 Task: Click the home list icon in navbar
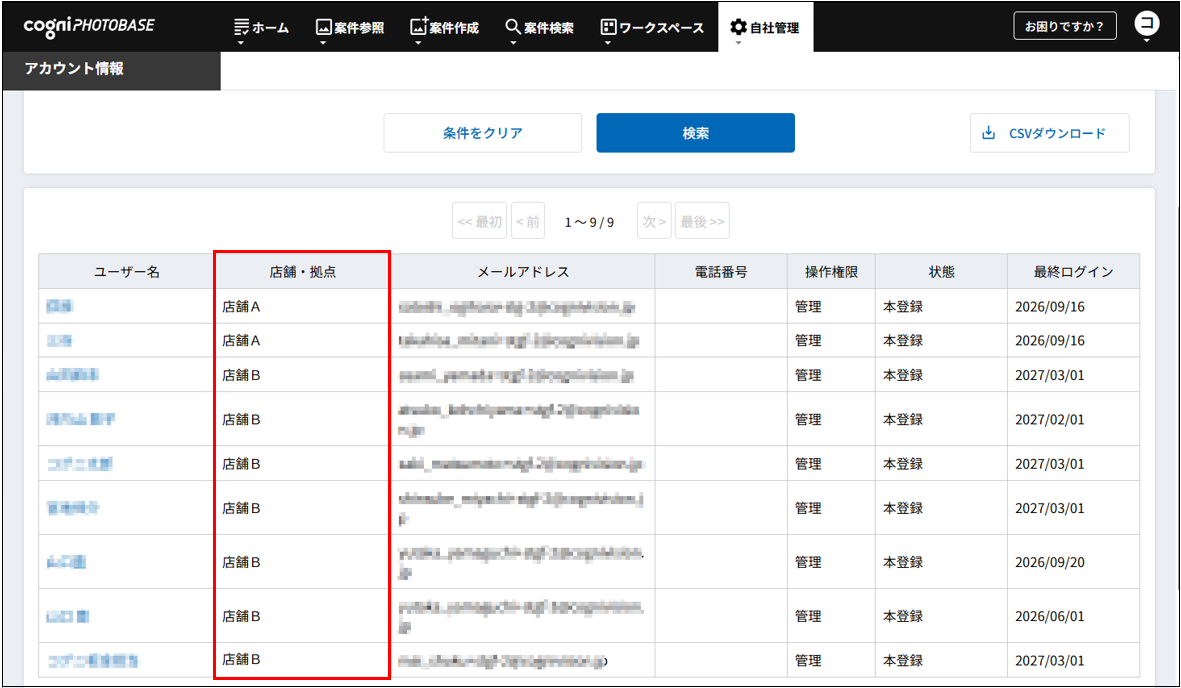click(240, 27)
